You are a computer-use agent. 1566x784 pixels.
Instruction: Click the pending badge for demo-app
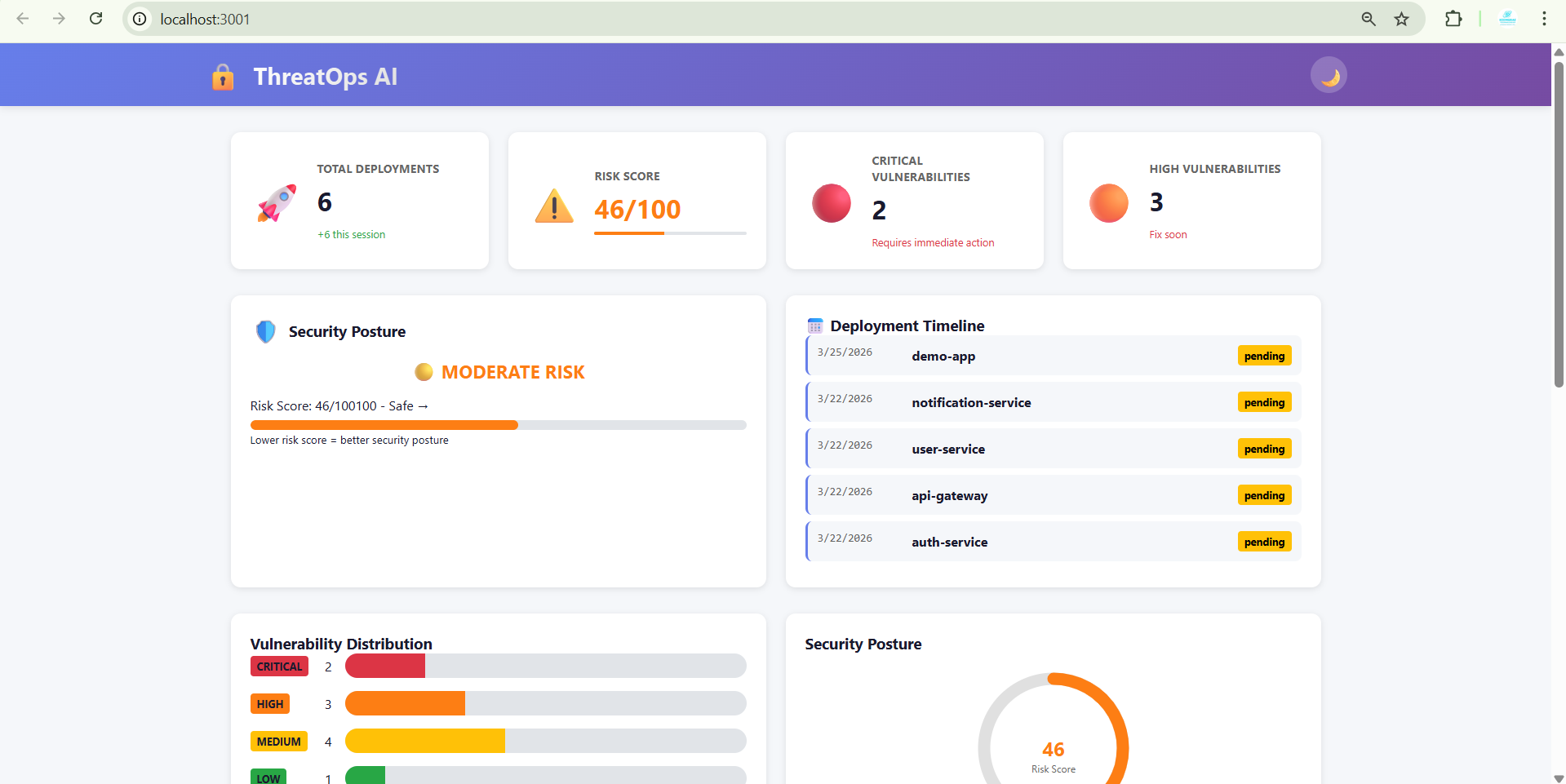pyautogui.click(x=1264, y=356)
